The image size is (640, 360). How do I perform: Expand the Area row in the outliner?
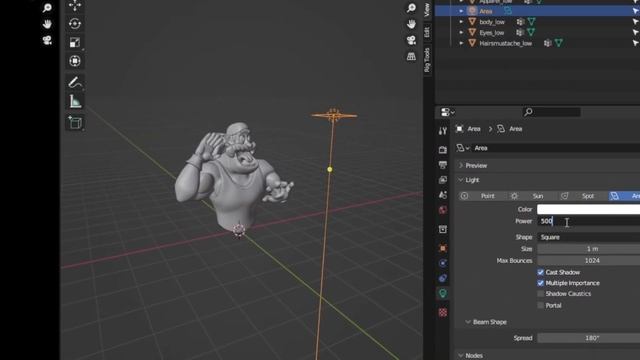[x=461, y=11]
